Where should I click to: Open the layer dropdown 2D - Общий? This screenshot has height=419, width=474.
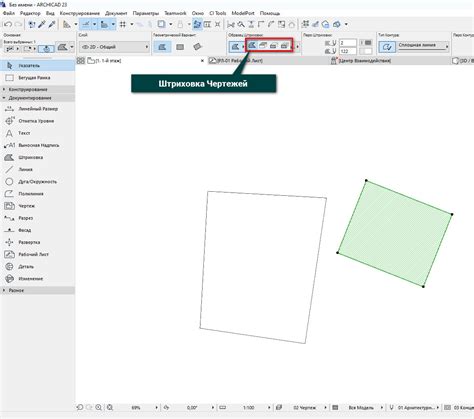point(114,47)
